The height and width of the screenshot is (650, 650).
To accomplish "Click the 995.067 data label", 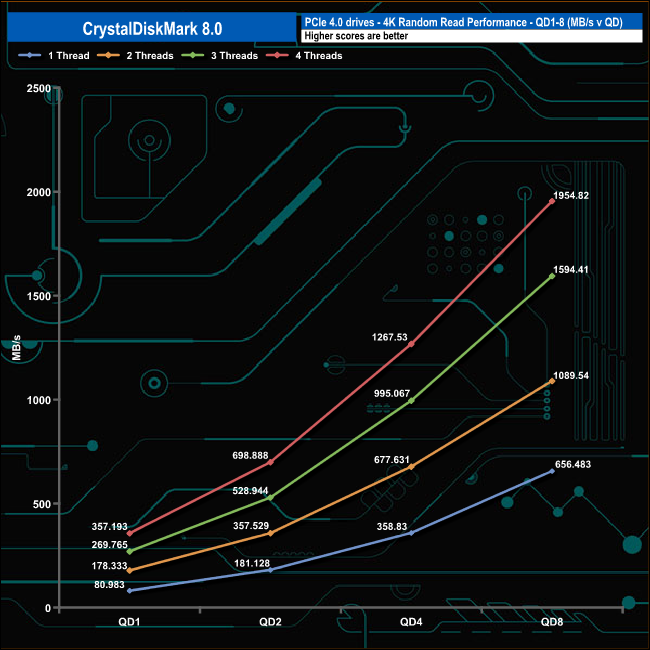I will pos(392,393).
